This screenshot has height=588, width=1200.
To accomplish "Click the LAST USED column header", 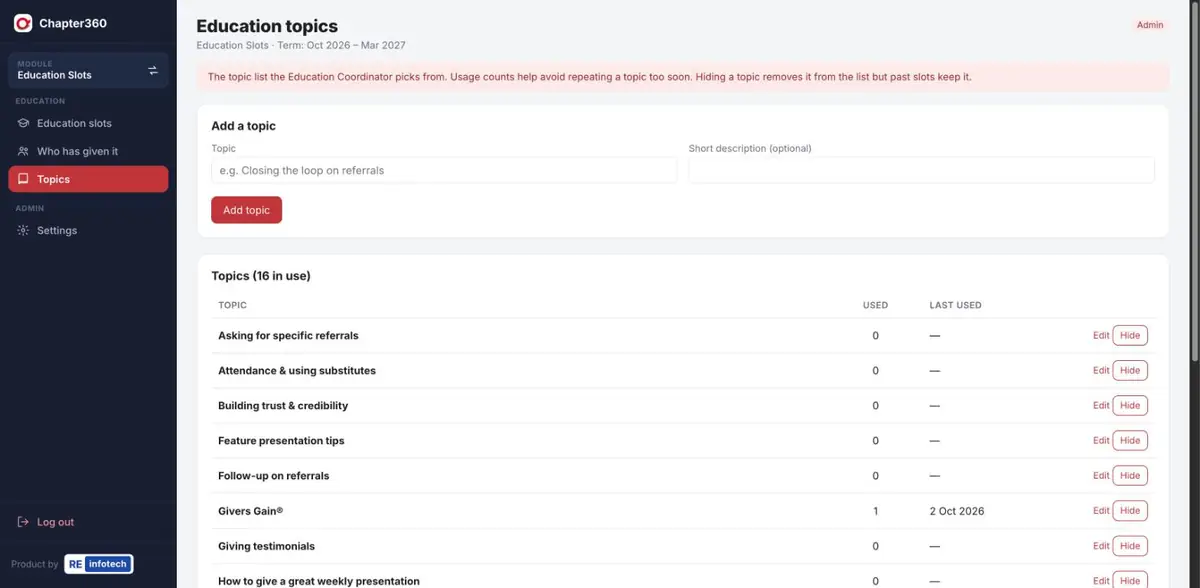I will click(955, 305).
